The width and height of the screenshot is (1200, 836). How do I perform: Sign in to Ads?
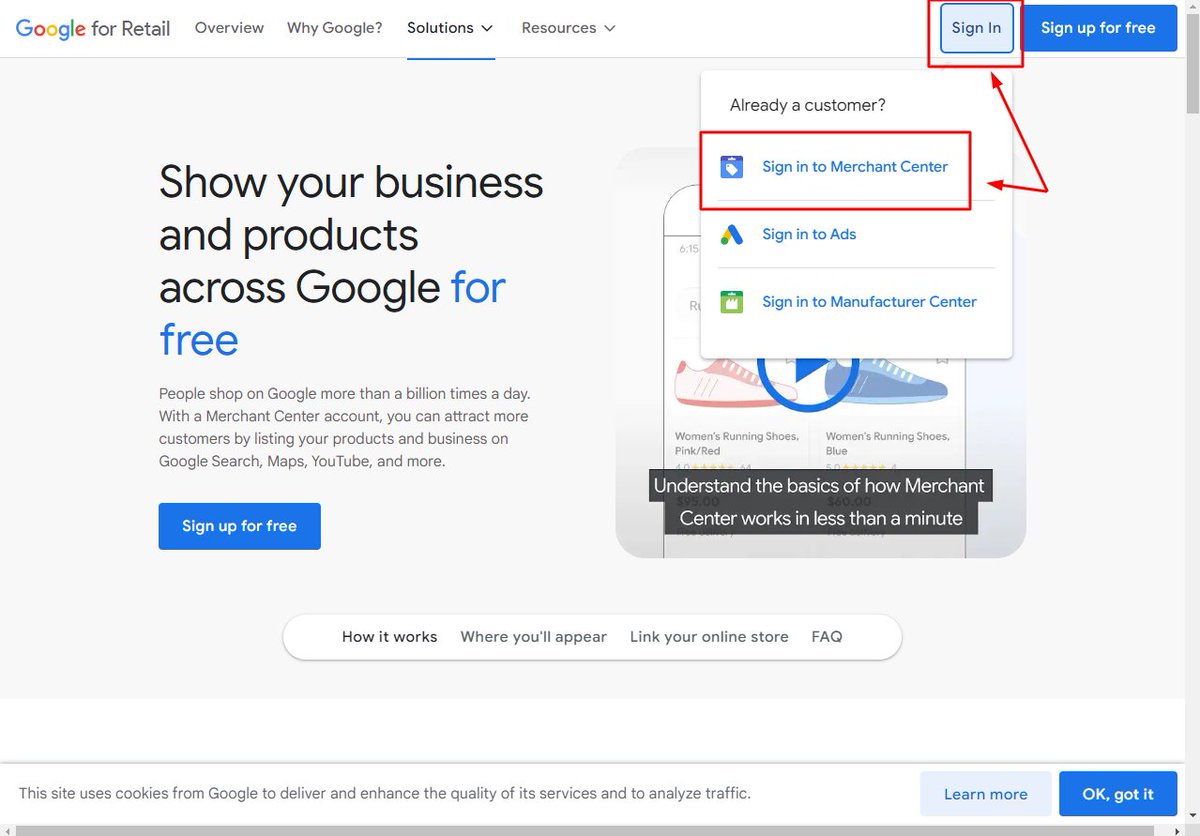point(810,234)
